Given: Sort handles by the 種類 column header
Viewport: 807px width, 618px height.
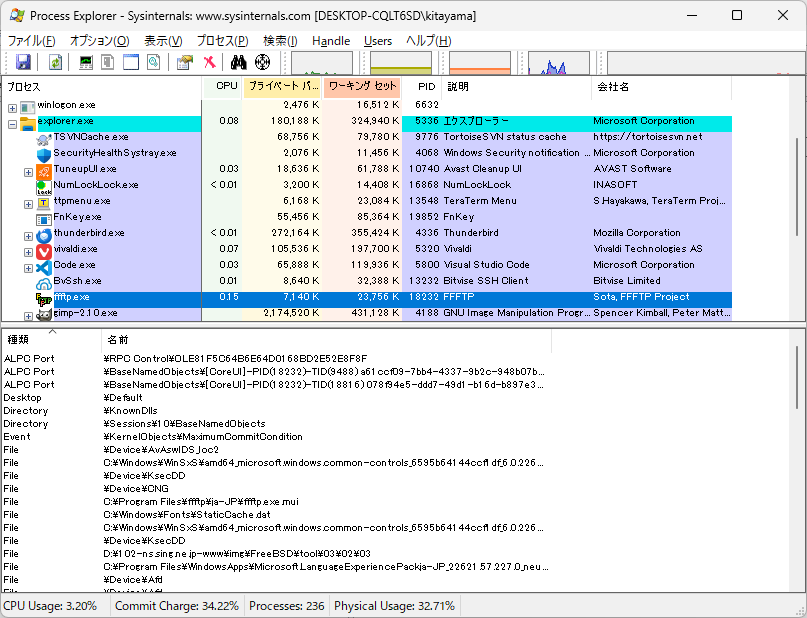Looking at the screenshot, I should [51, 340].
